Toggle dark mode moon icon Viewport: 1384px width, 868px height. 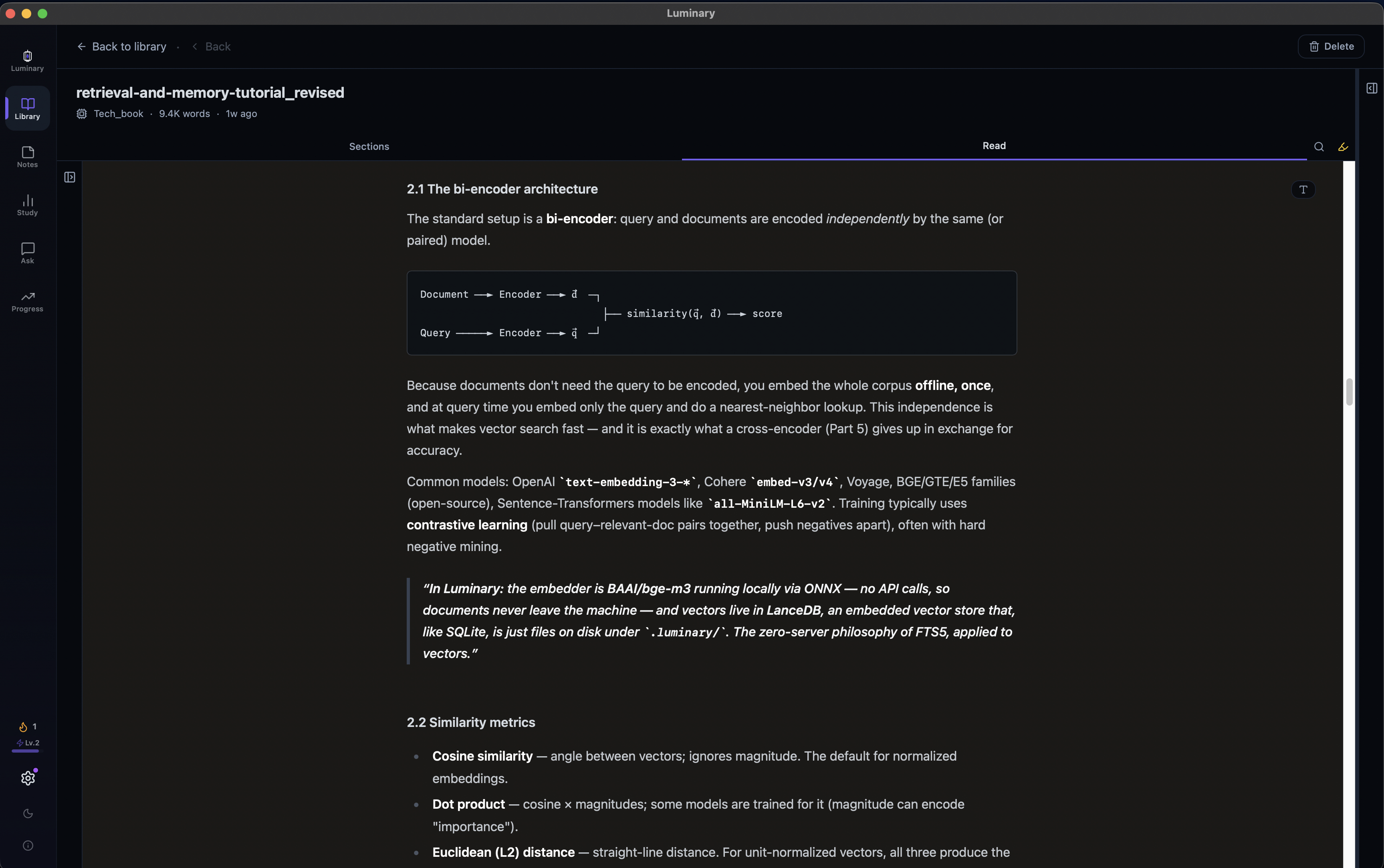(28, 813)
